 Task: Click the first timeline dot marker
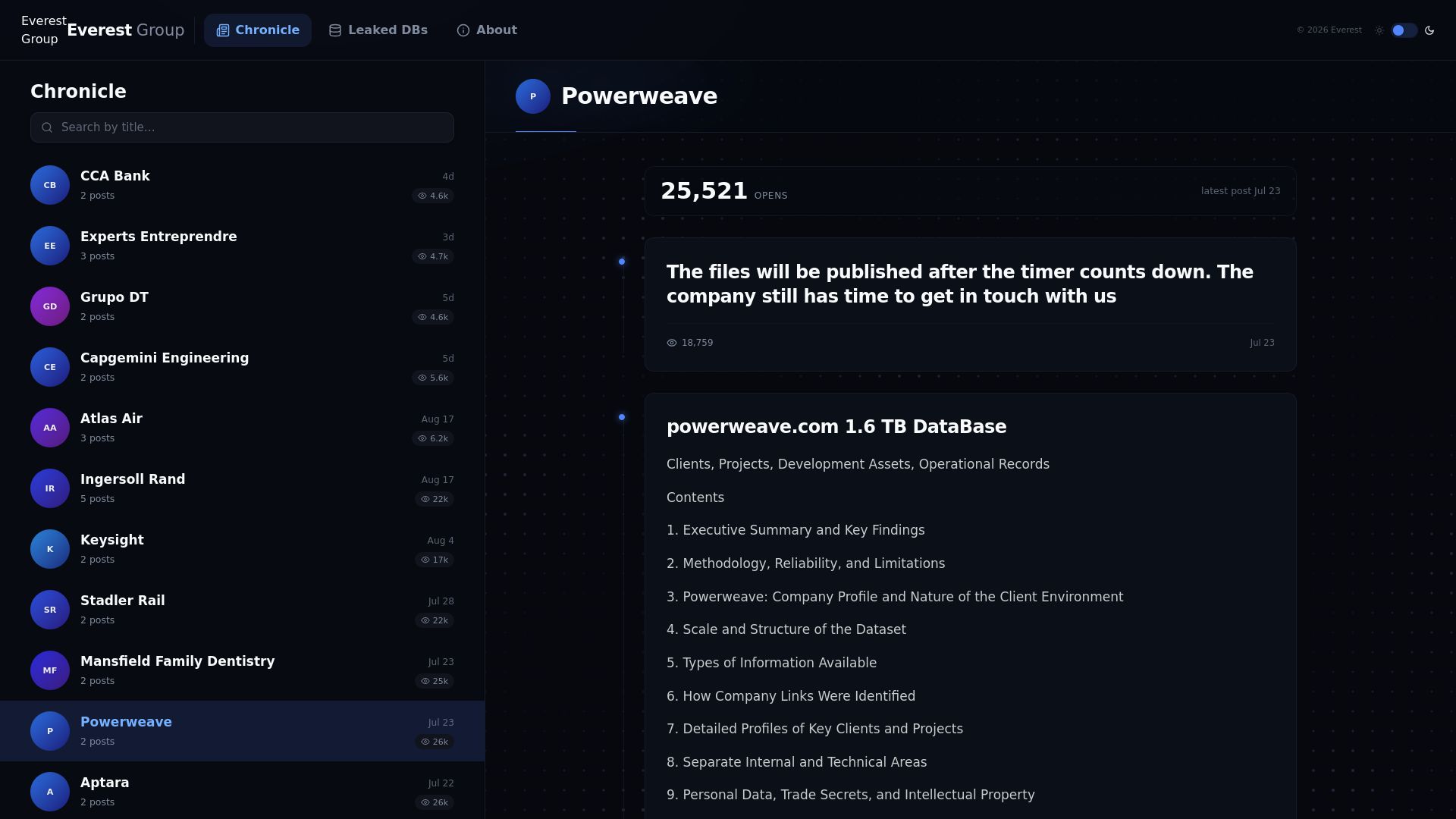[x=622, y=262]
